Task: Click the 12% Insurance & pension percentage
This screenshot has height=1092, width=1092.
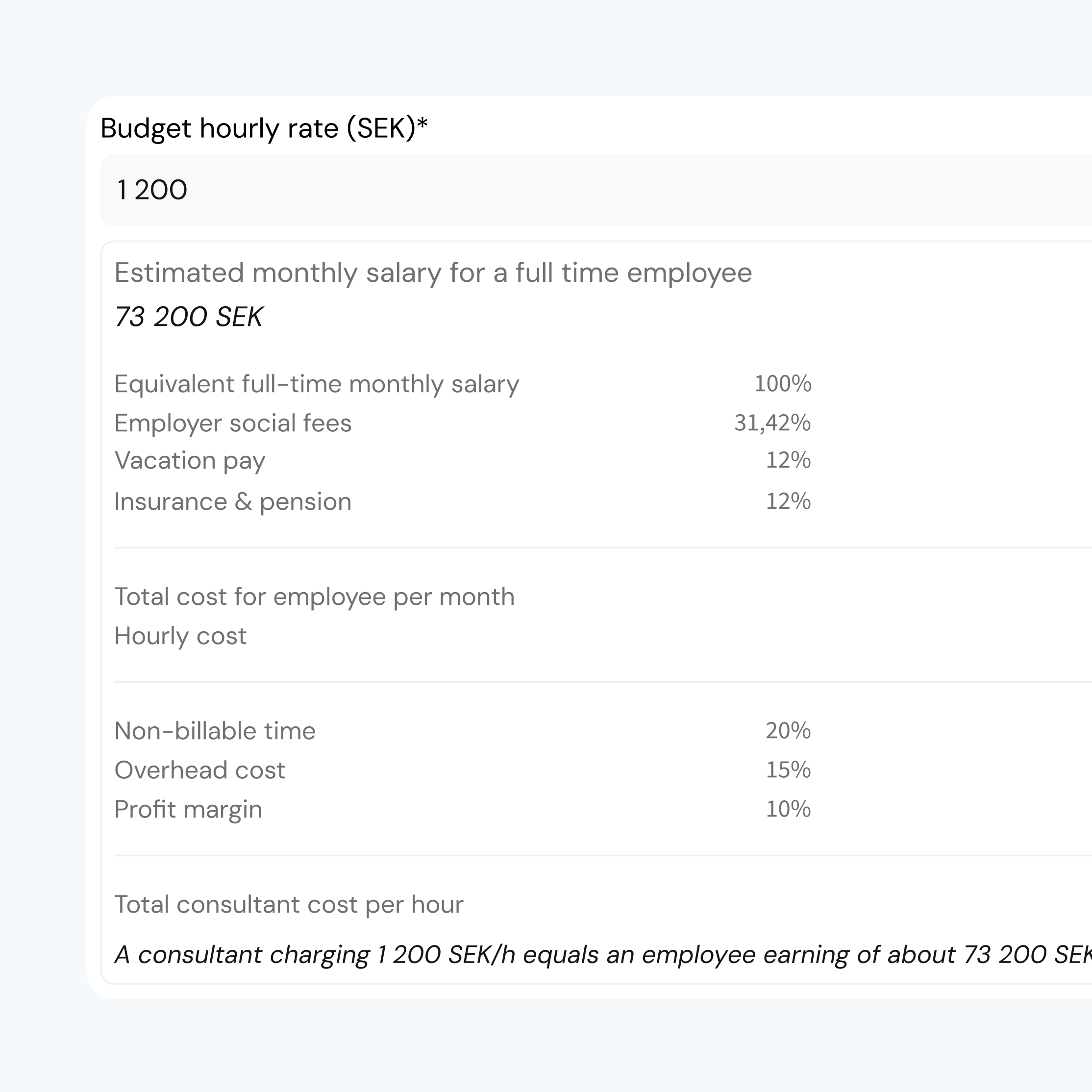Action: [x=787, y=502]
